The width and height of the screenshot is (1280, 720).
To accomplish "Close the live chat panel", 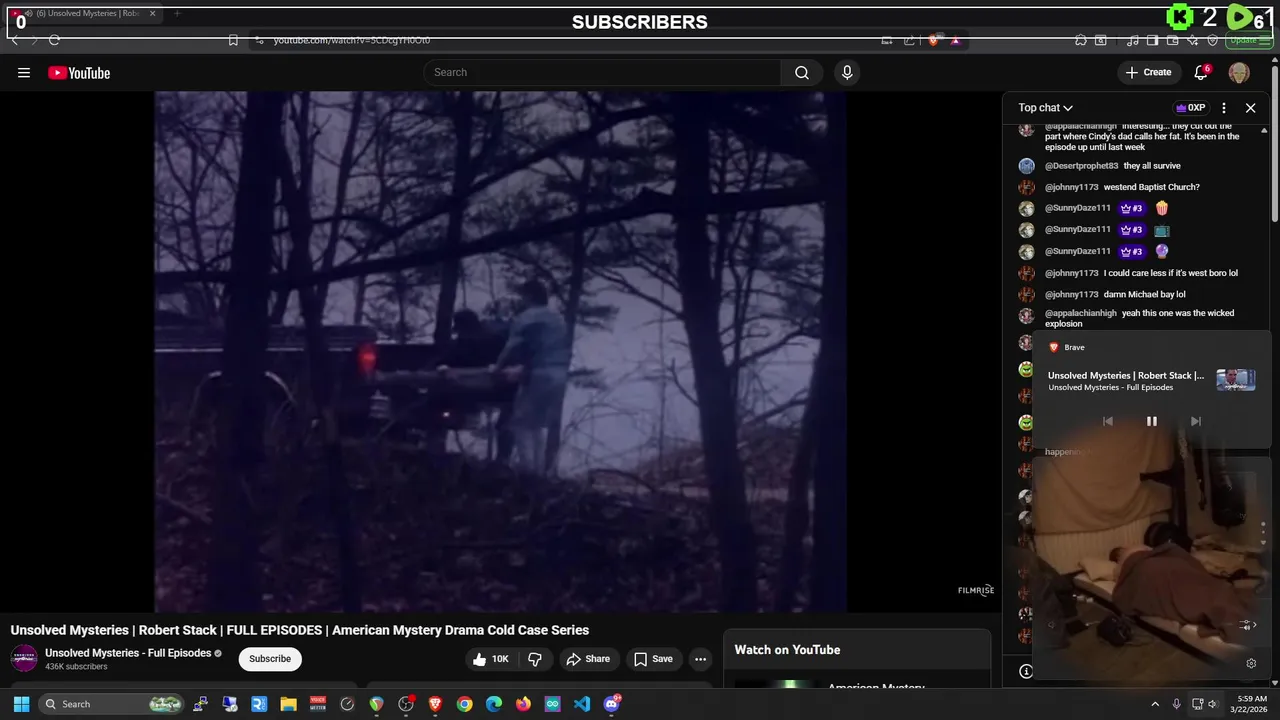I will [x=1250, y=108].
